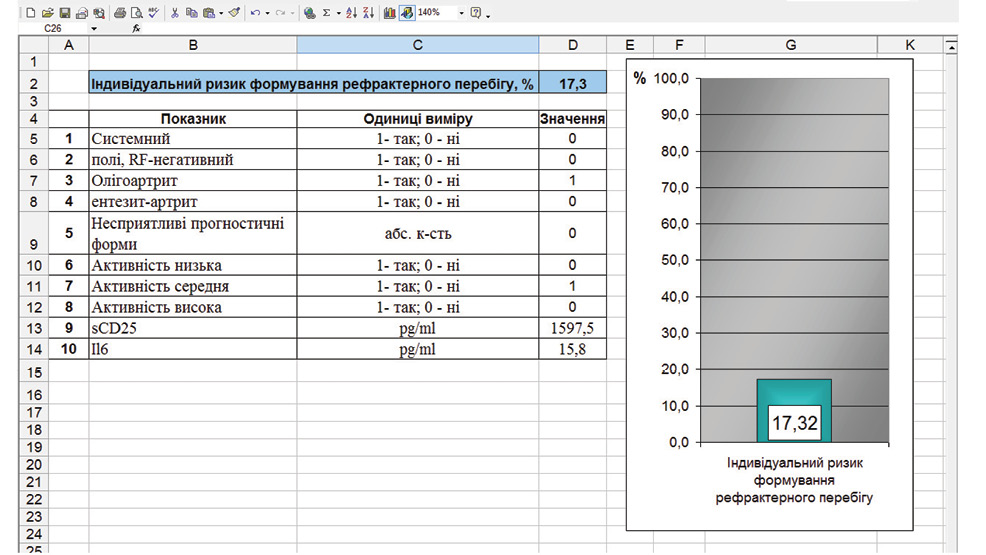Viewport: 986px width, 555px height.
Task: Click the chart category axis label text
Action: 794,480
